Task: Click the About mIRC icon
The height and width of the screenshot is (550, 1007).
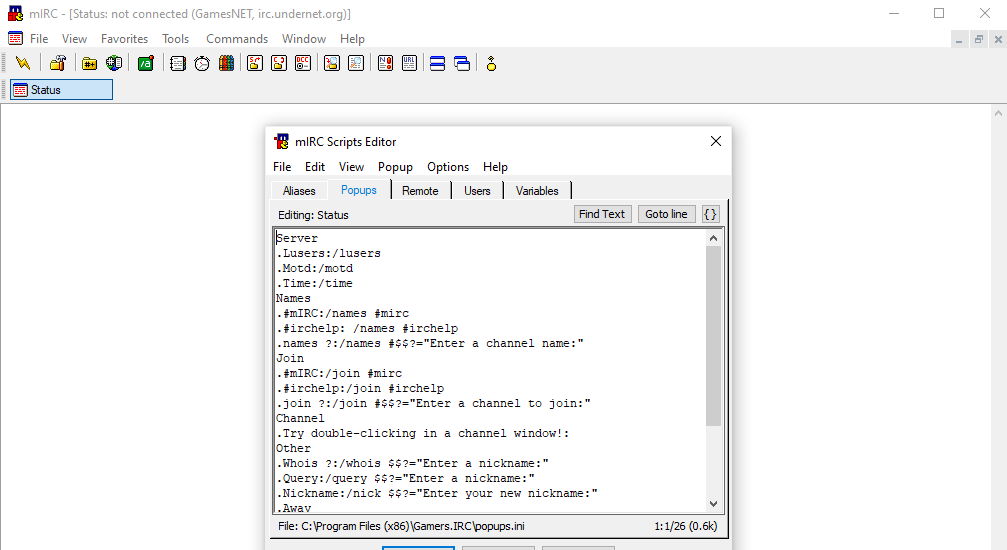Action: (x=491, y=64)
